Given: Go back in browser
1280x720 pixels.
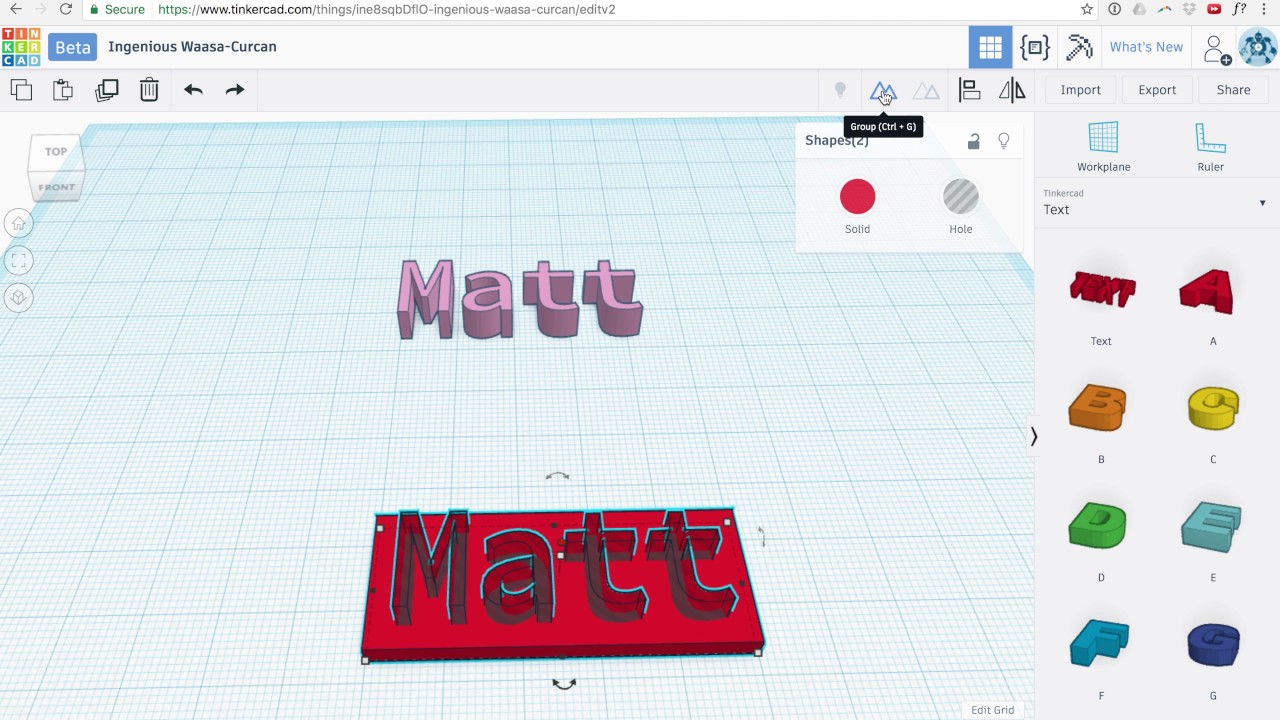Looking at the screenshot, I should [15, 9].
